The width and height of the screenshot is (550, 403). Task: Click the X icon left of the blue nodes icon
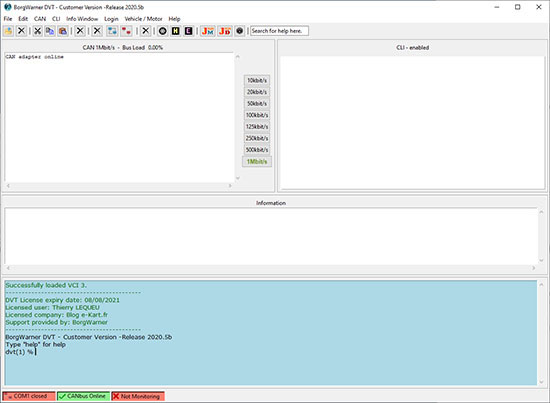pos(97,31)
